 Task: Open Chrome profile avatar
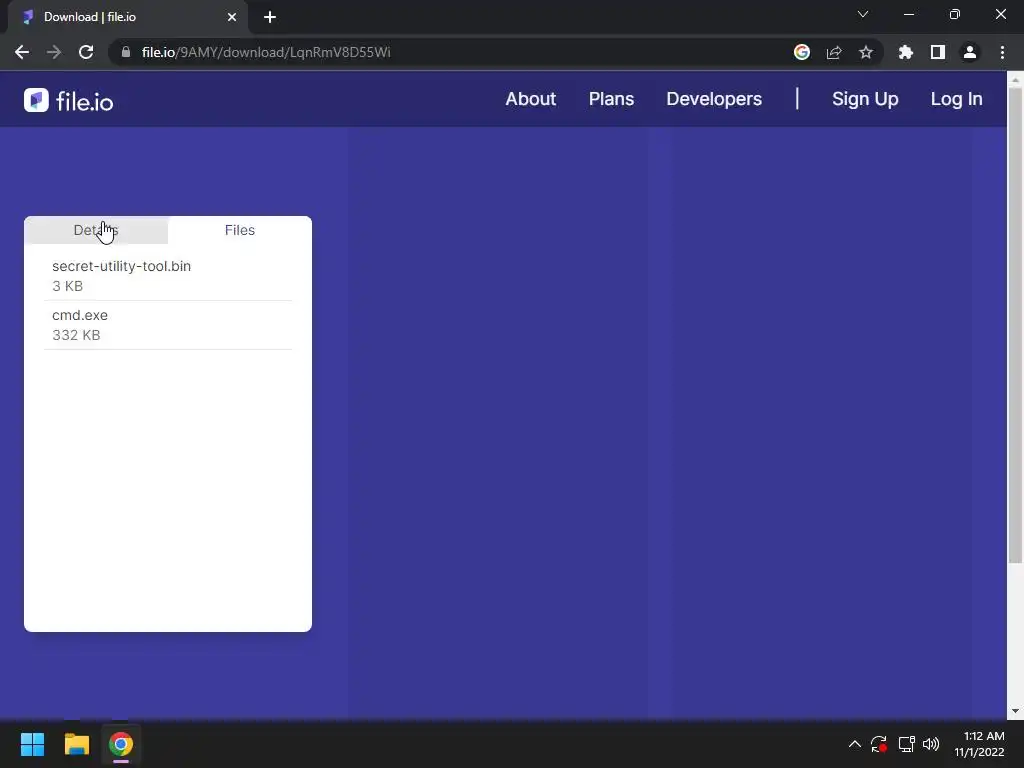coord(970,52)
